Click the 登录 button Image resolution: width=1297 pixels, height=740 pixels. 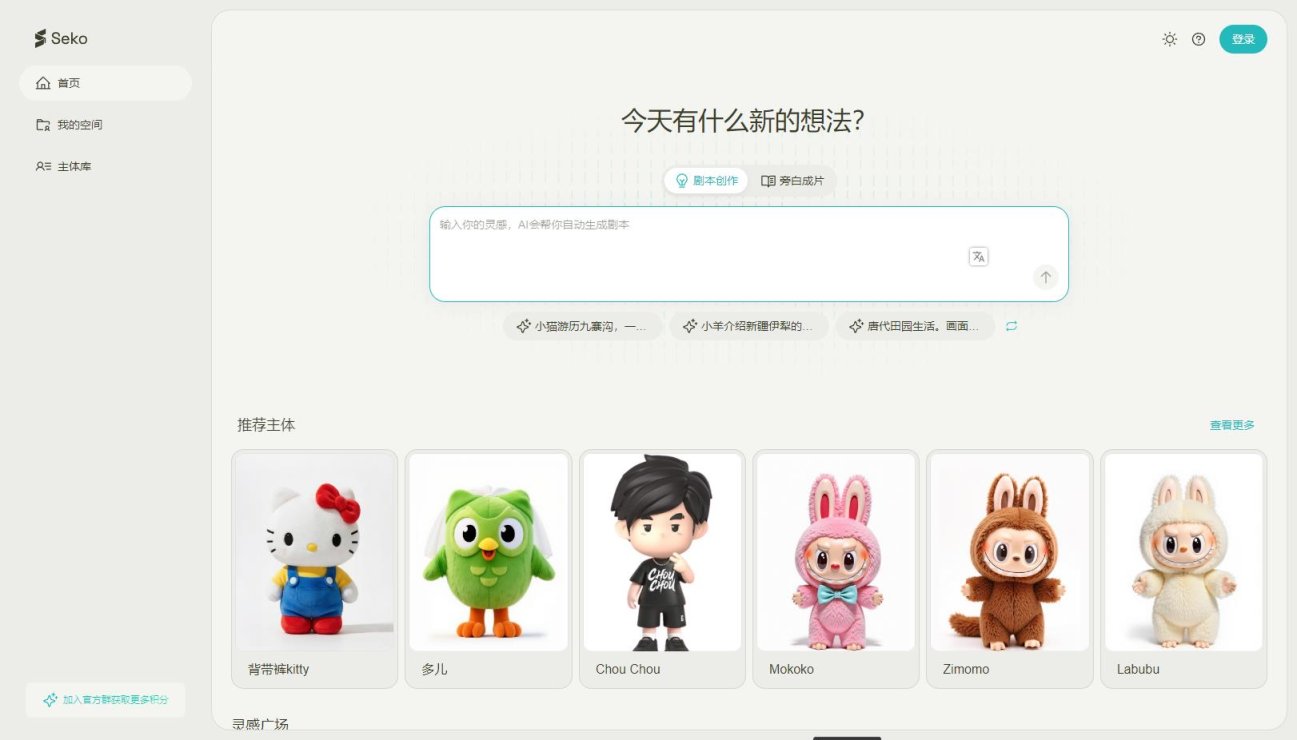[1242, 39]
